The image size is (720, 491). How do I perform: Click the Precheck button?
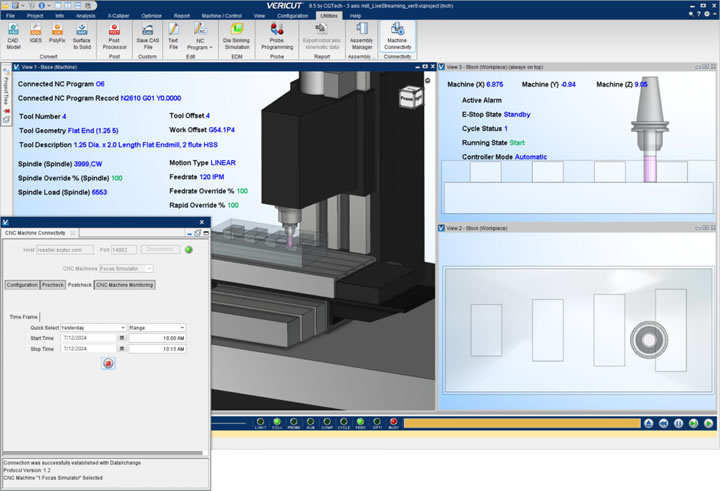pos(53,285)
